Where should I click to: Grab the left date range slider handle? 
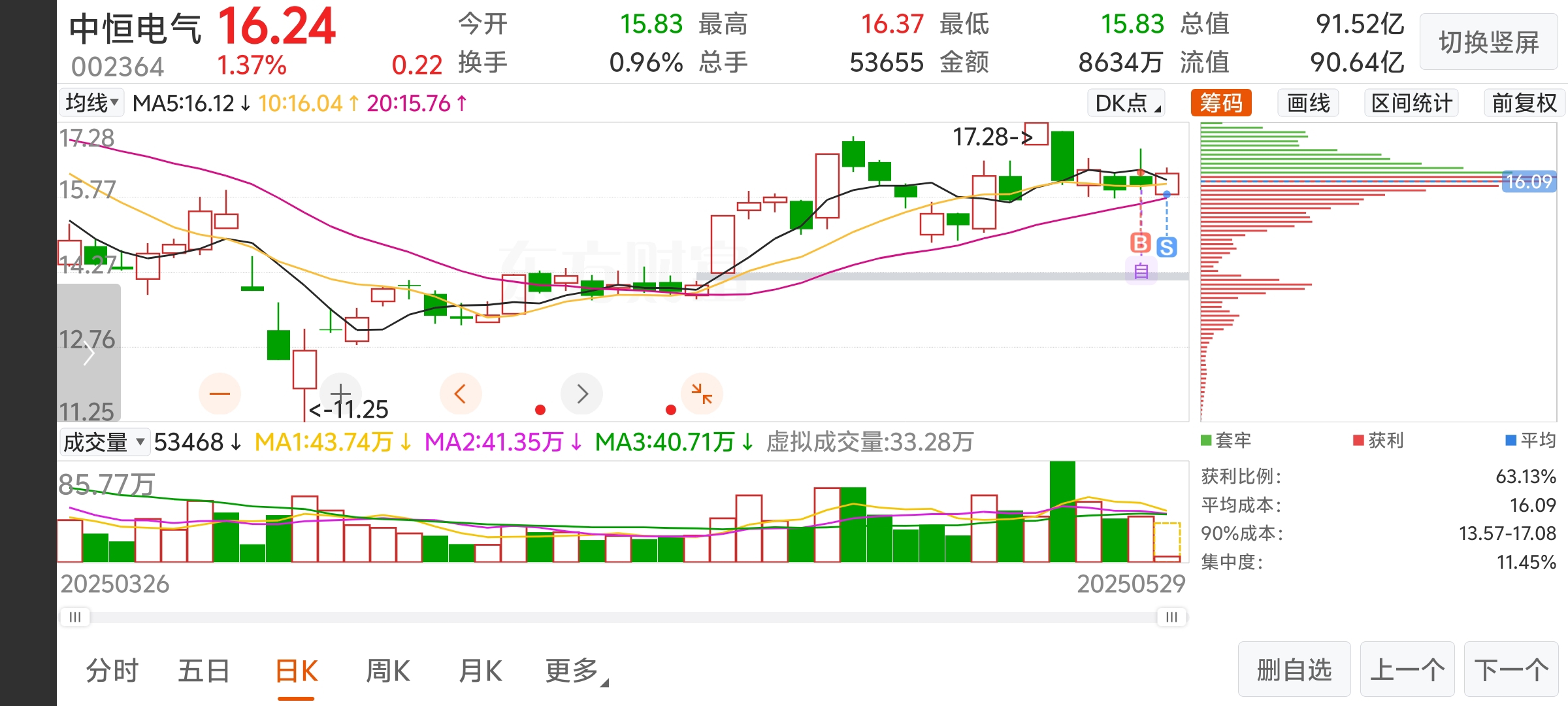click(x=75, y=617)
